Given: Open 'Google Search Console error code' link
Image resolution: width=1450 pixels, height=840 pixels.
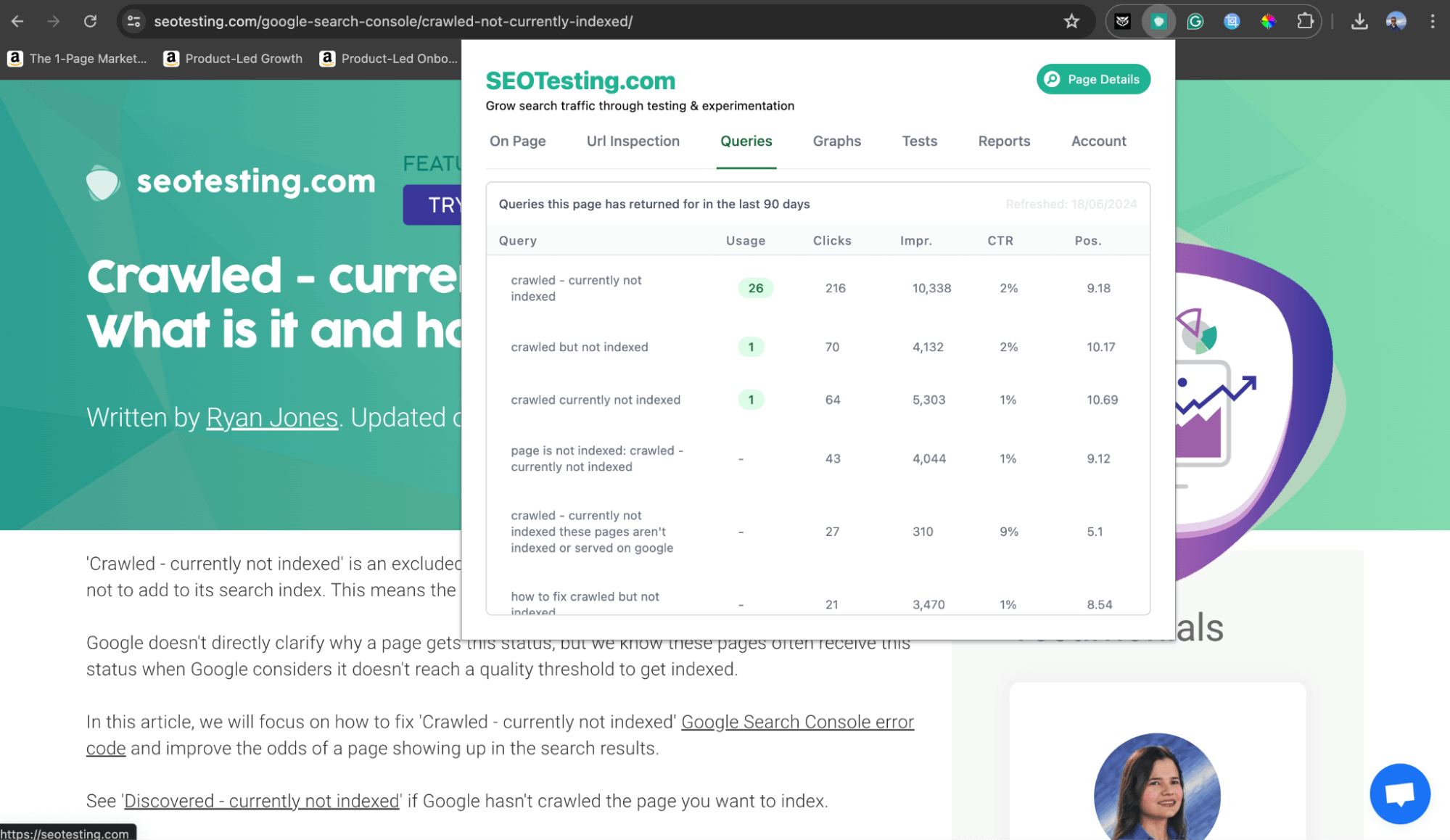Looking at the screenshot, I should pyautogui.click(x=500, y=735).
